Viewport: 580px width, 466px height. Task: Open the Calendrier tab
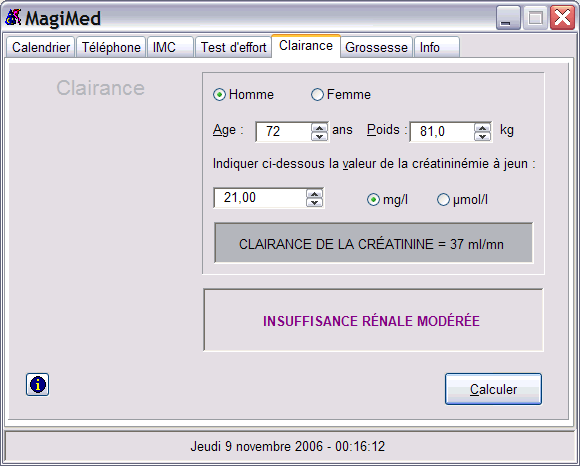41,47
